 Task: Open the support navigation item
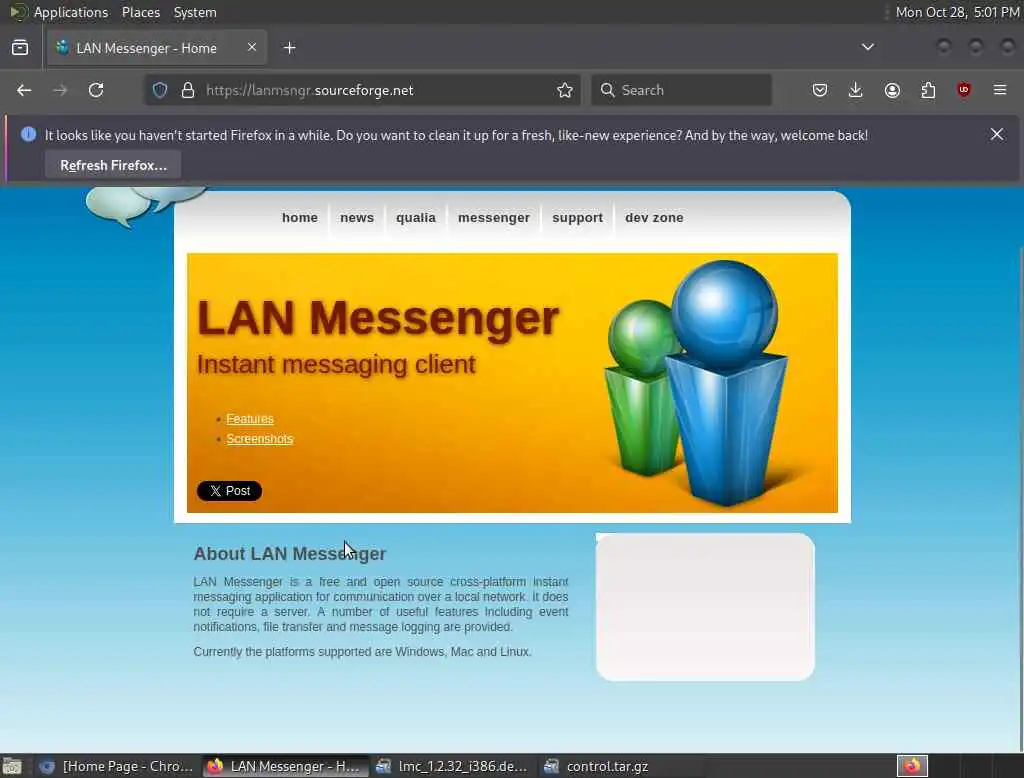577,218
